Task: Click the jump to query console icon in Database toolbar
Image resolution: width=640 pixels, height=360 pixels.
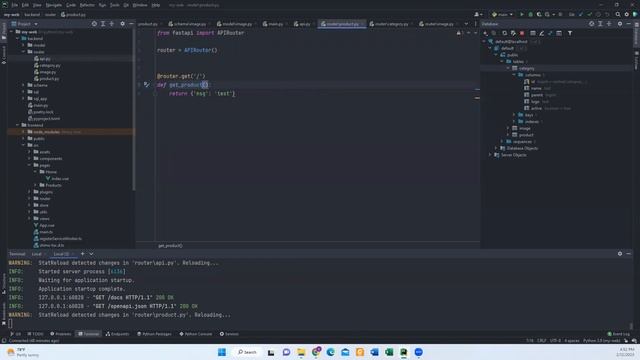Action: [x=559, y=33]
